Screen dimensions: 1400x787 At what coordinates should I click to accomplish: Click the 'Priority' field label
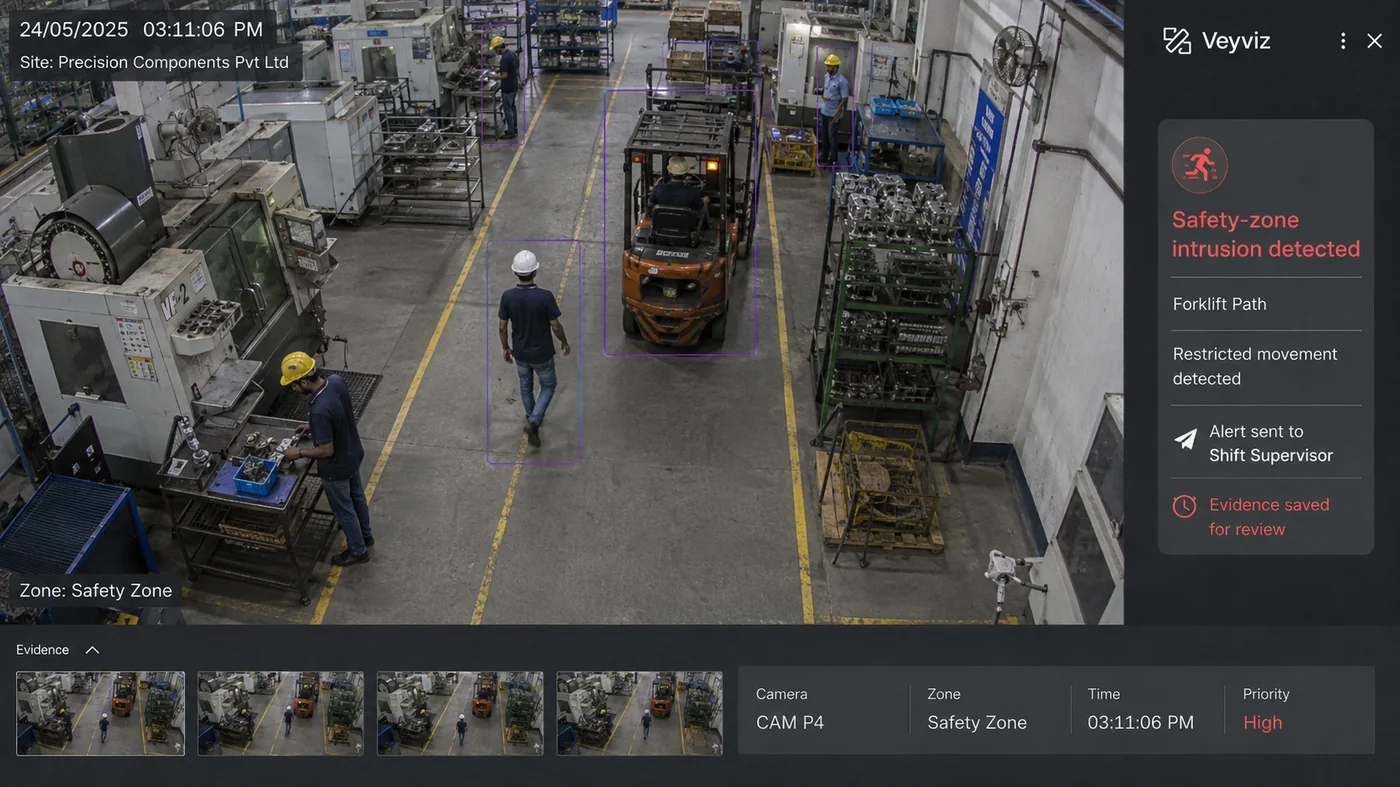(x=1266, y=694)
